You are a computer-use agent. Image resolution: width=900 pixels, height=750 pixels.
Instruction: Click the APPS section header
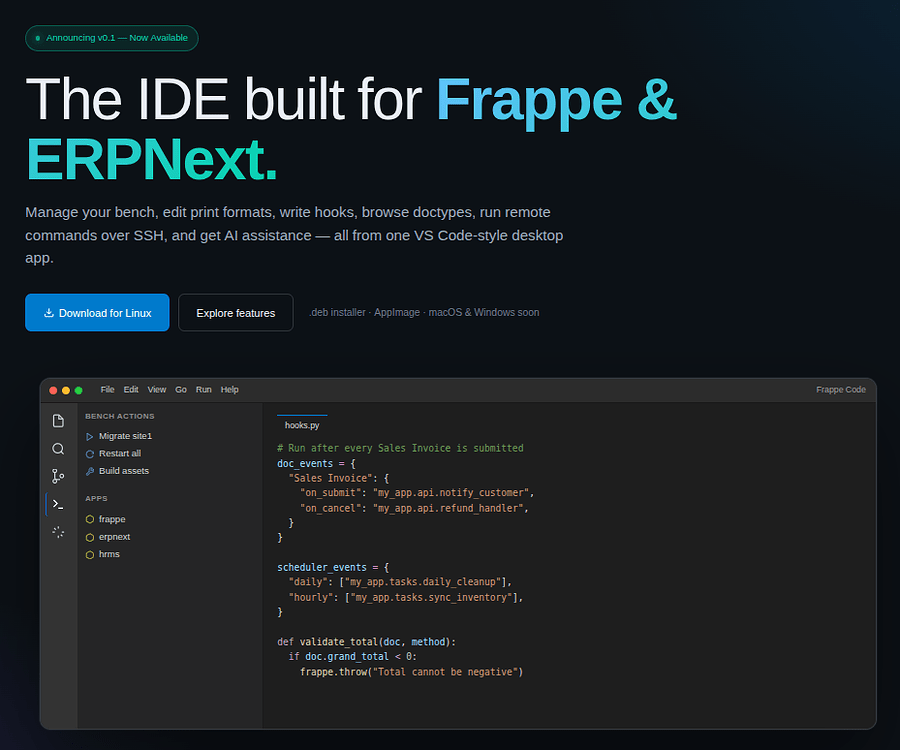(96, 498)
